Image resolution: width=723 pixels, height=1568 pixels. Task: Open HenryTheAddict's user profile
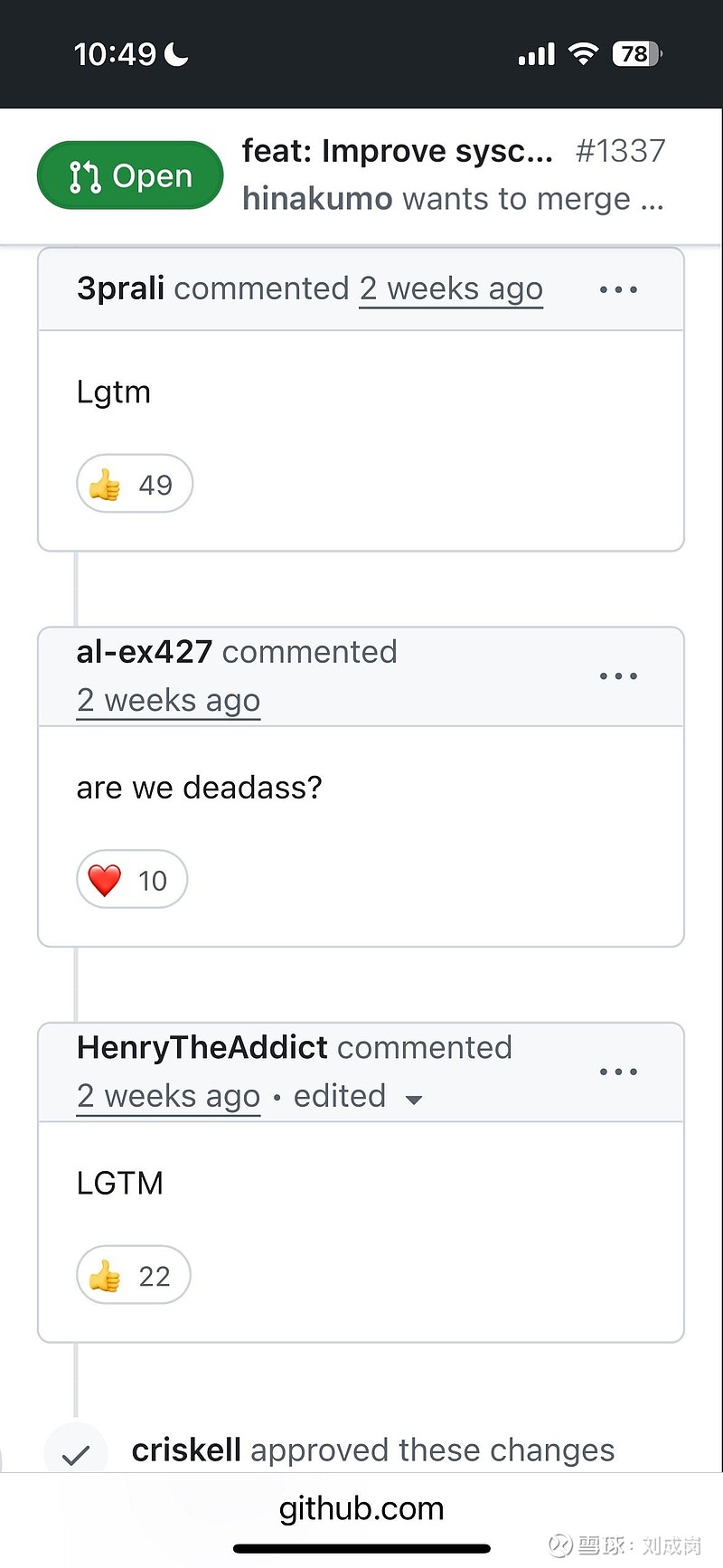202,1047
